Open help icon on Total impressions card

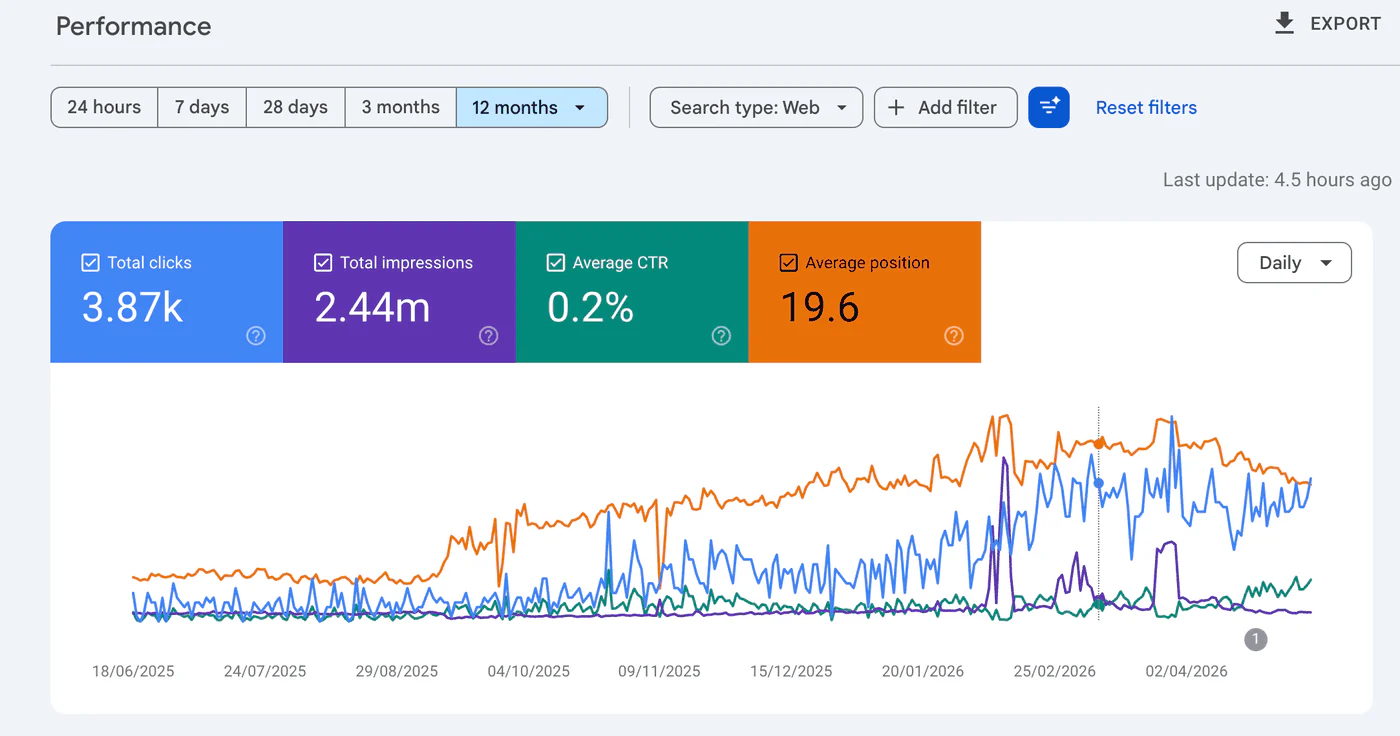click(488, 336)
